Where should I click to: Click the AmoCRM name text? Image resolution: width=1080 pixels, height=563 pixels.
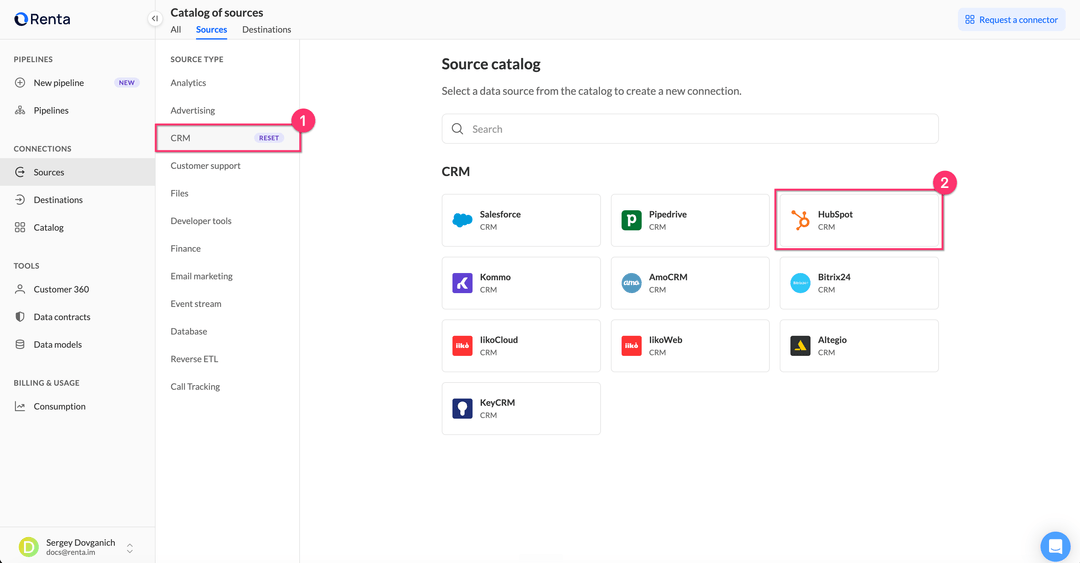click(668, 277)
